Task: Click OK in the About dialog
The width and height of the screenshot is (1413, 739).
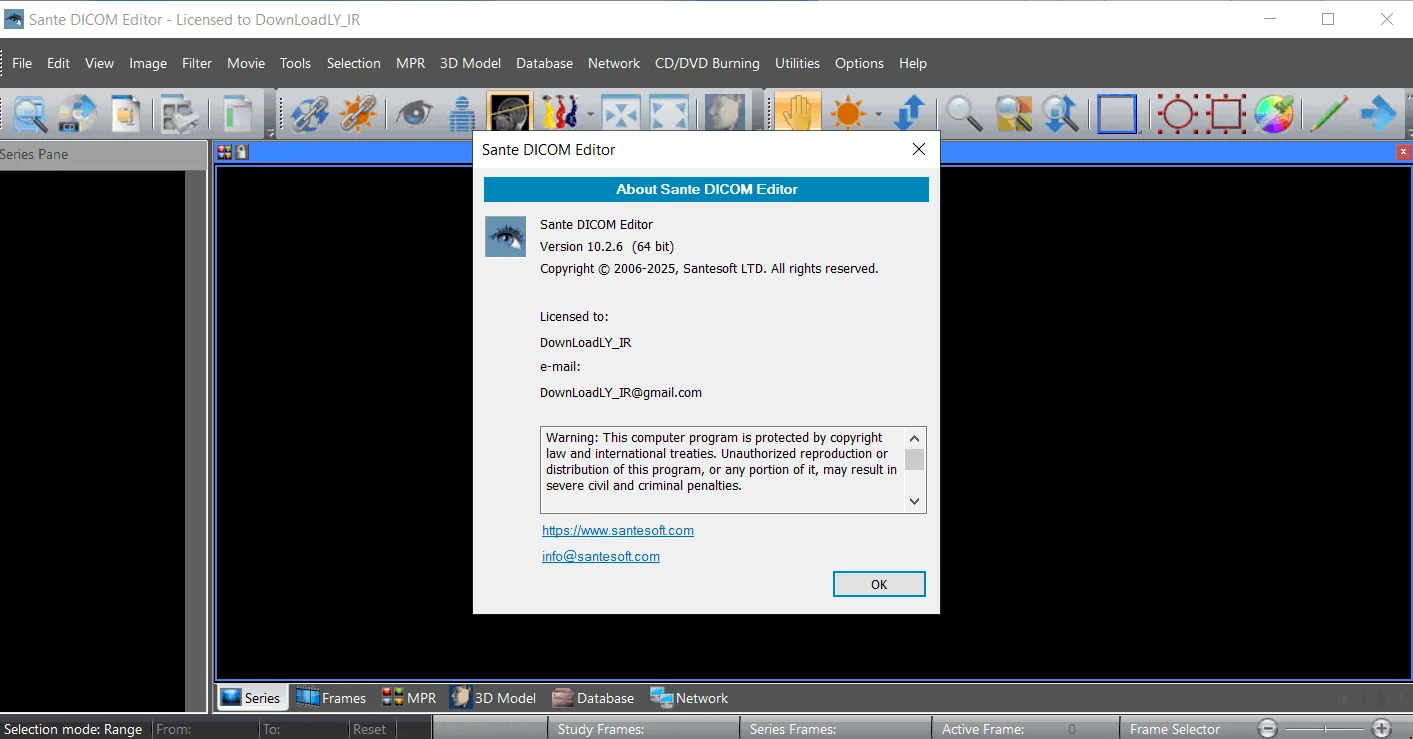Action: click(x=879, y=584)
